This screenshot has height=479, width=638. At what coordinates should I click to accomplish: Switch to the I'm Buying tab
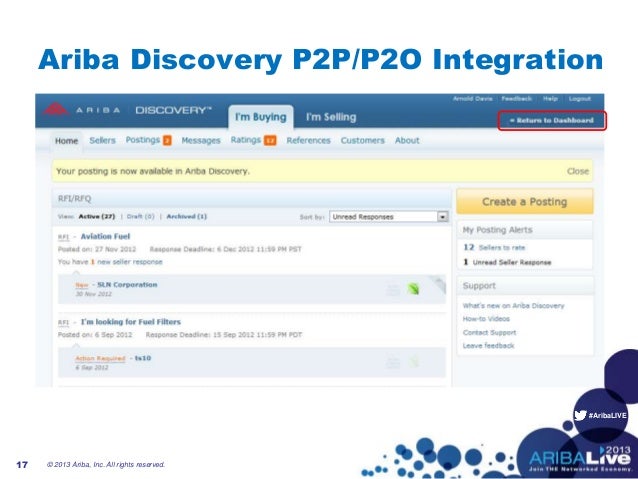pyautogui.click(x=261, y=117)
